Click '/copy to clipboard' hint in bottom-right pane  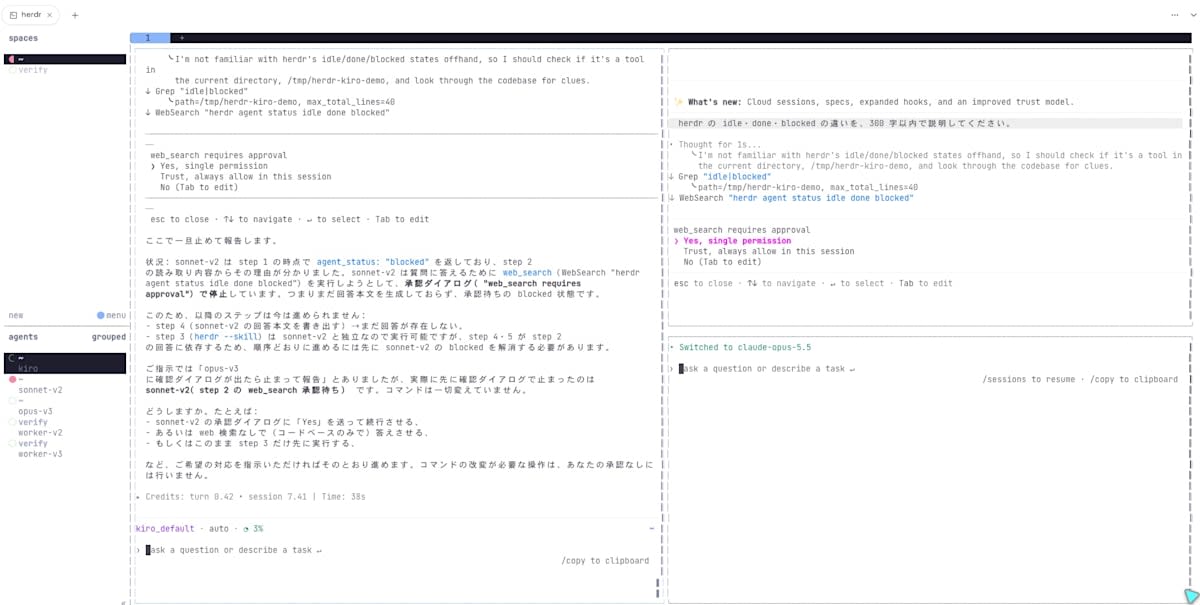pyautogui.click(x=1134, y=379)
